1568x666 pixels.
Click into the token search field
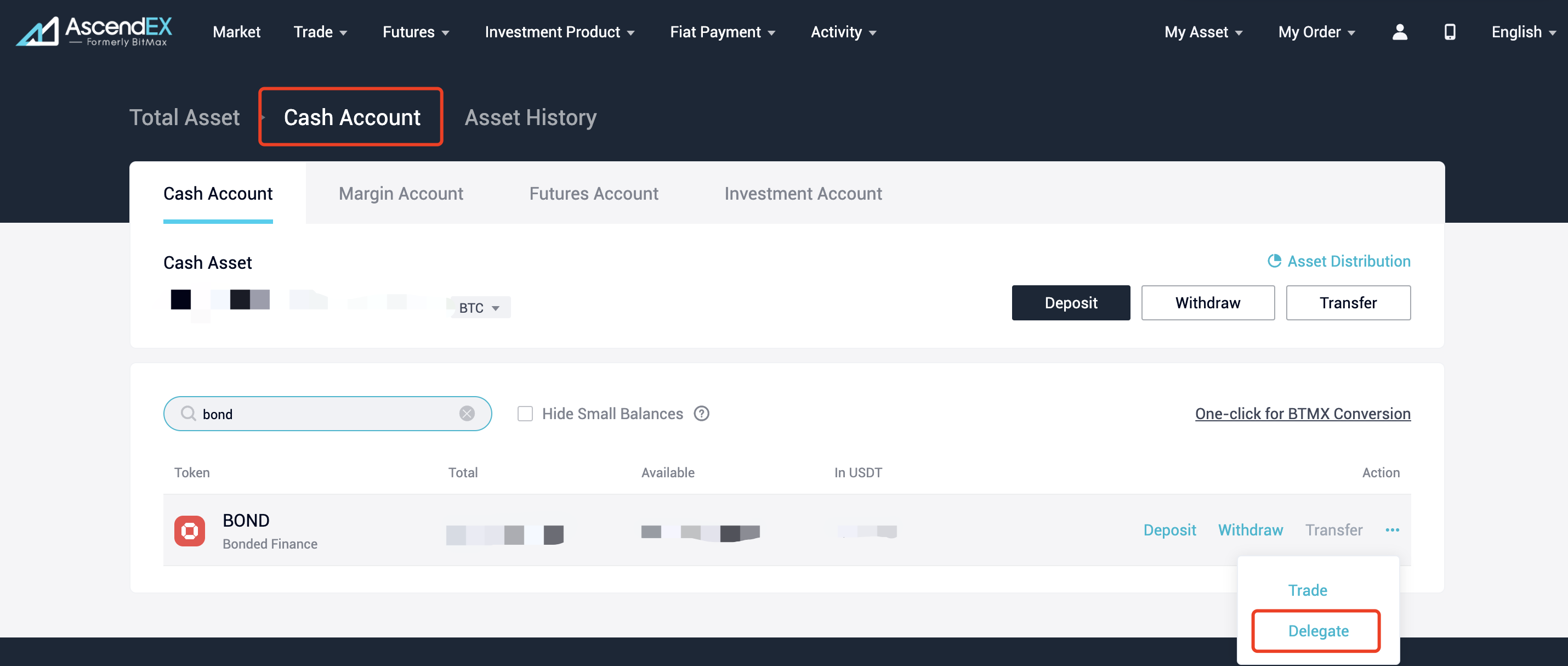pyautogui.click(x=329, y=414)
